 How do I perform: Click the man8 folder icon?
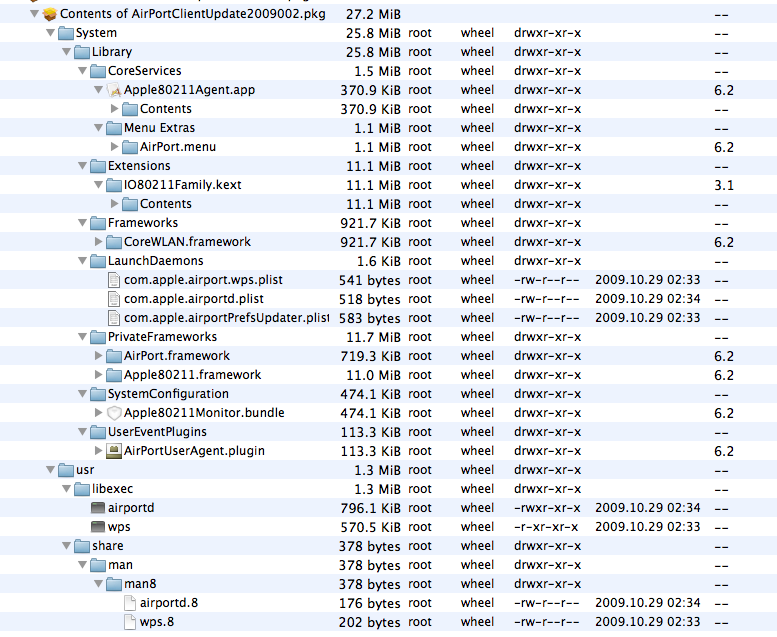coord(114,584)
